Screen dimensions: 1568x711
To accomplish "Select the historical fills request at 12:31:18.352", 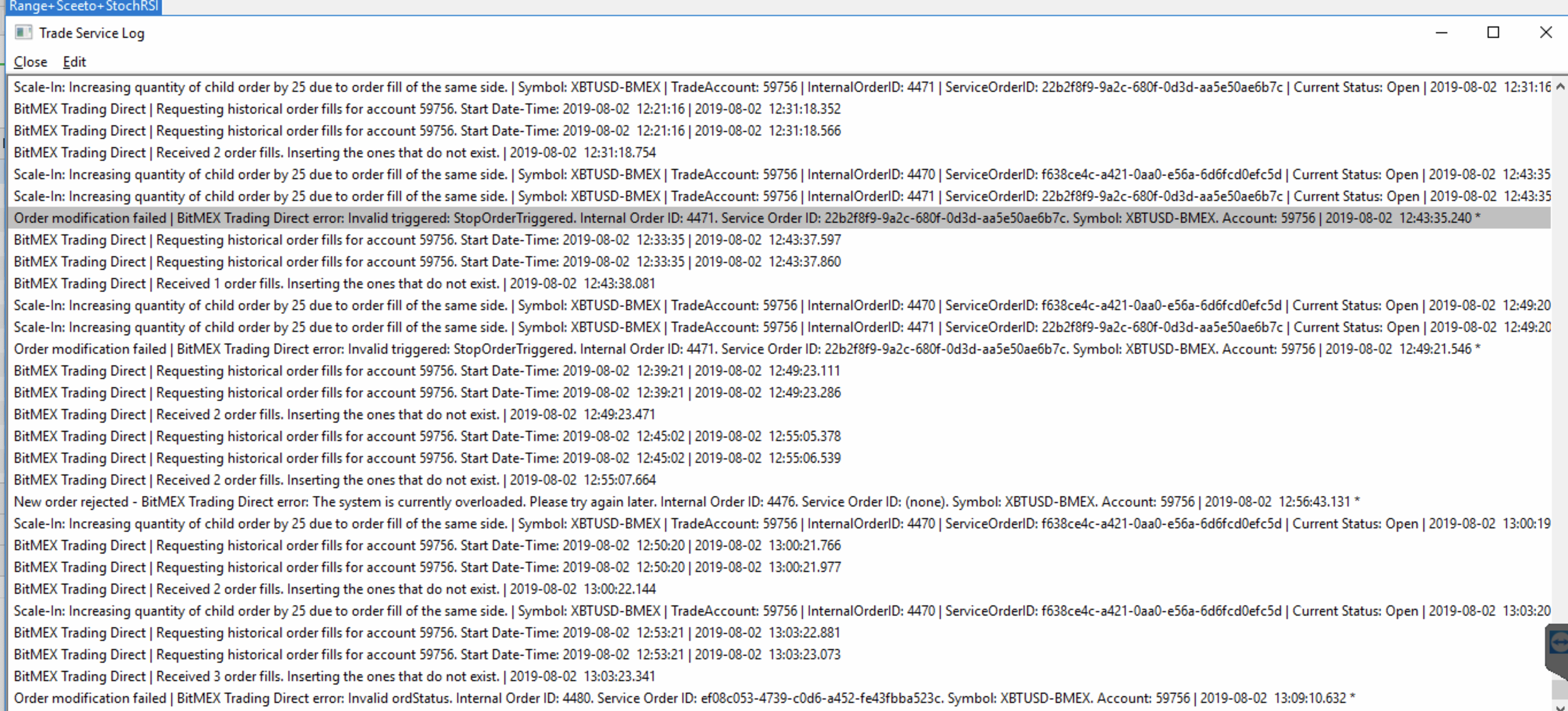I will coord(427,109).
